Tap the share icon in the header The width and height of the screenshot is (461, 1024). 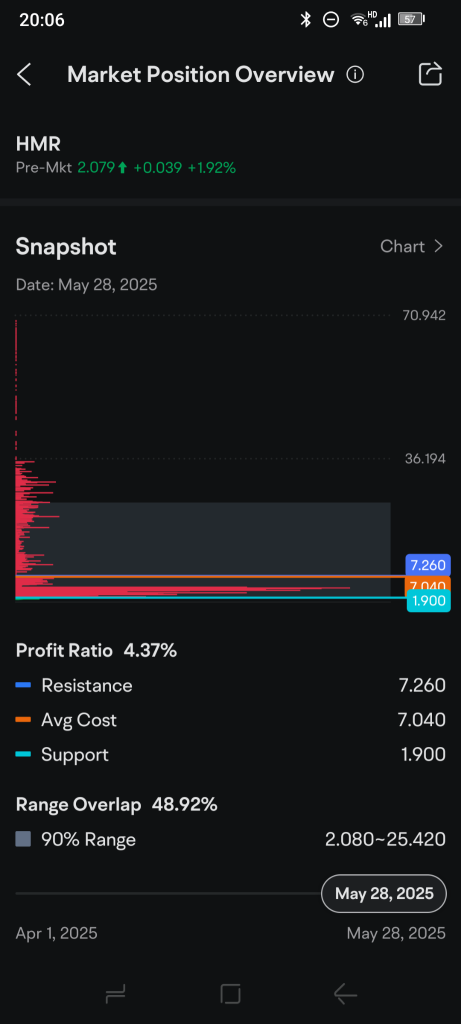430,74
